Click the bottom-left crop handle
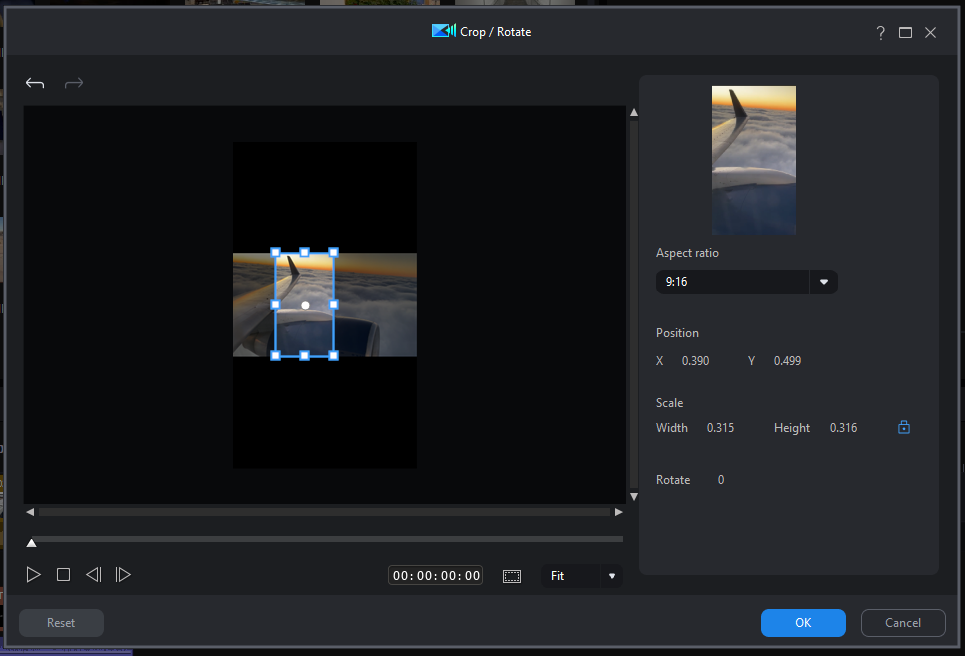This screenshot has height=656, width=965. point(276,356)
